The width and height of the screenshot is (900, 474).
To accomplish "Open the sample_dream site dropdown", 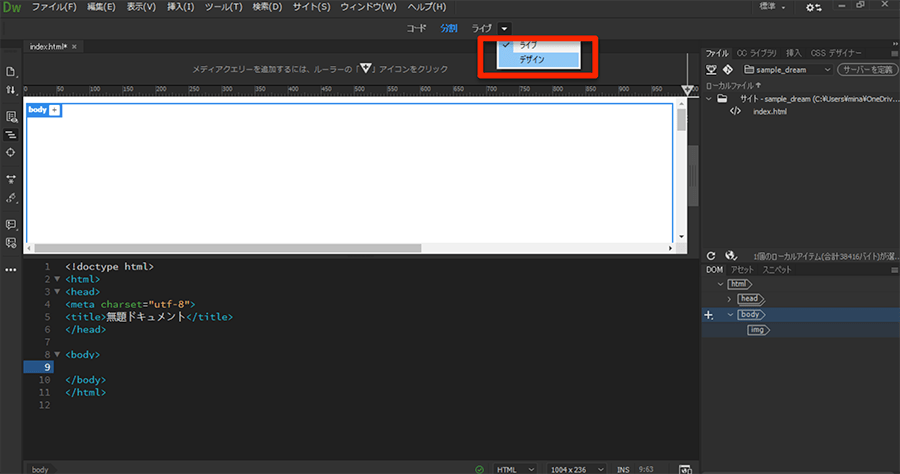I will 788,69.
